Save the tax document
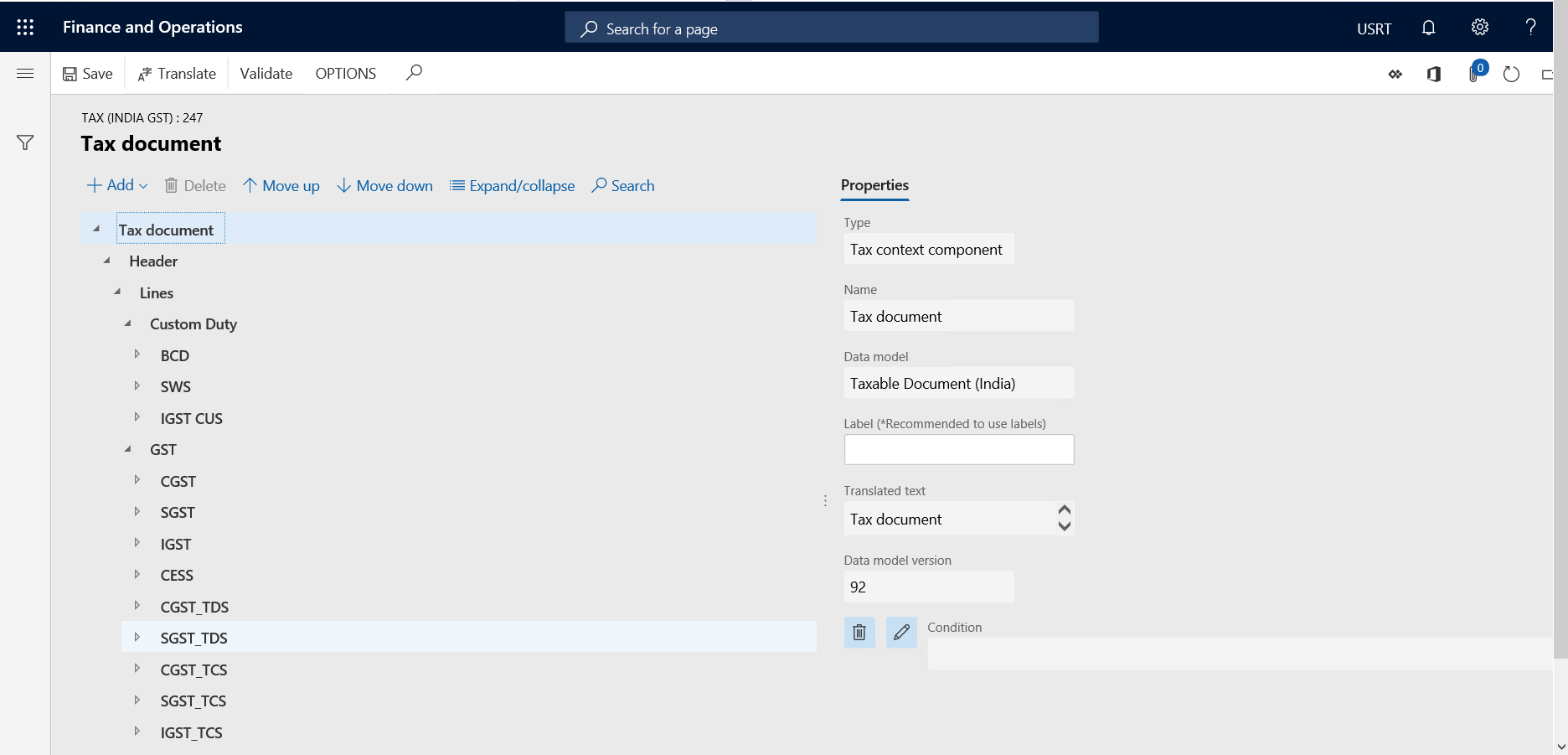This screenshot has height=755, width=1568. [x=88, y=74]
